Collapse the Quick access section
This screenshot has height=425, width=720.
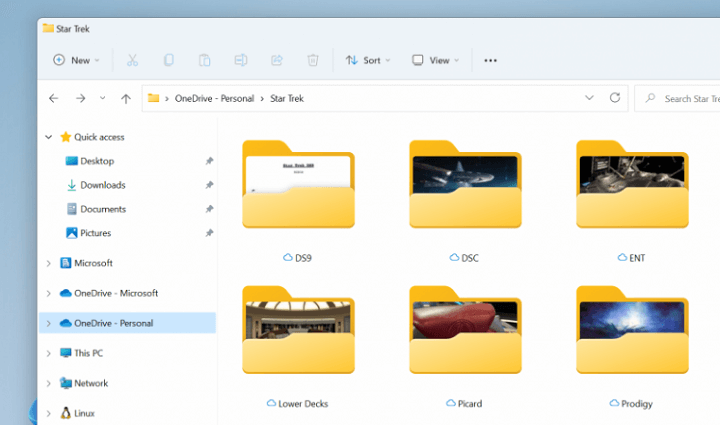tap(49, 137)
